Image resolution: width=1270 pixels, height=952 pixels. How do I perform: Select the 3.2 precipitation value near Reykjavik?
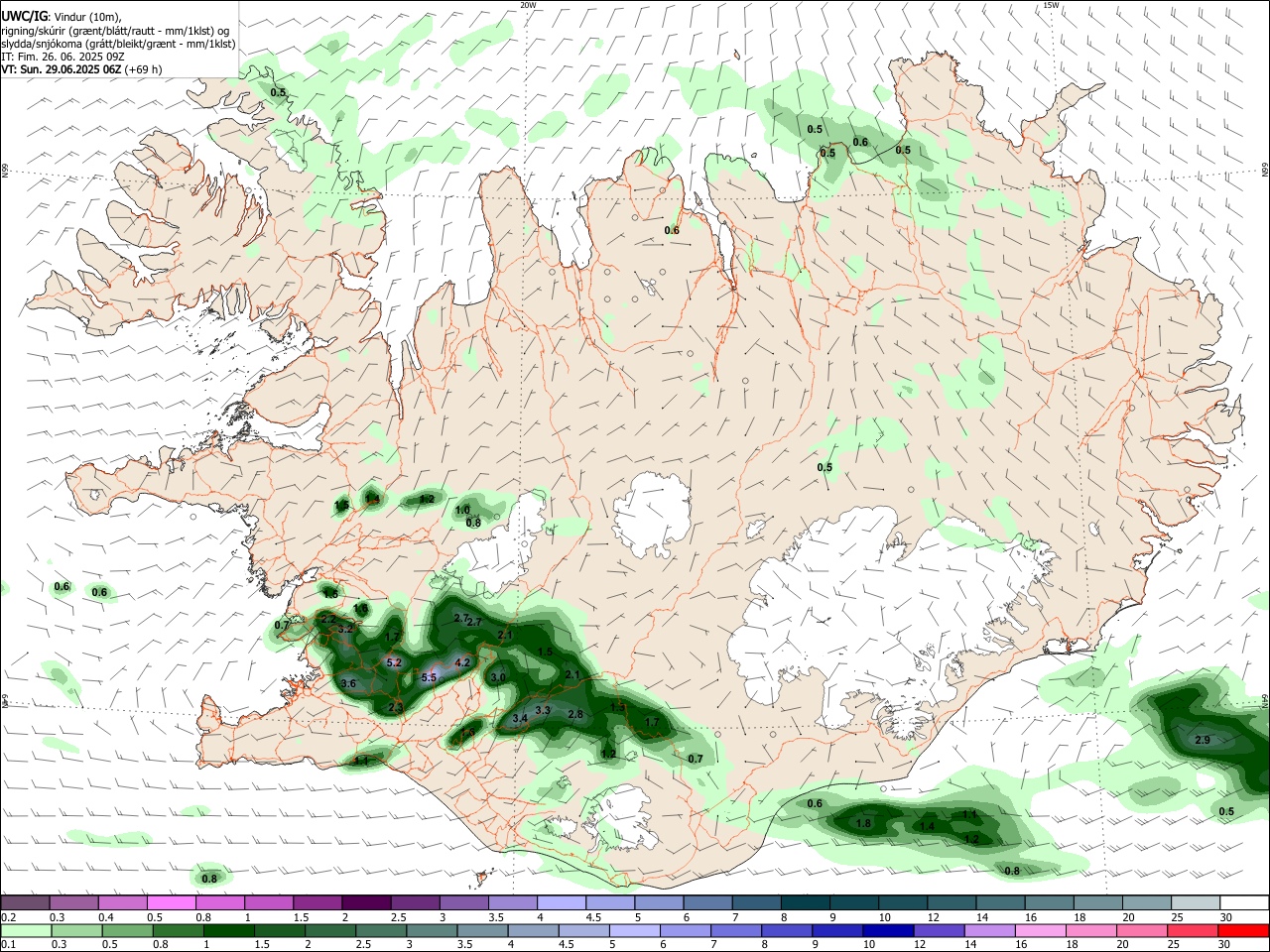pos(345,629)
